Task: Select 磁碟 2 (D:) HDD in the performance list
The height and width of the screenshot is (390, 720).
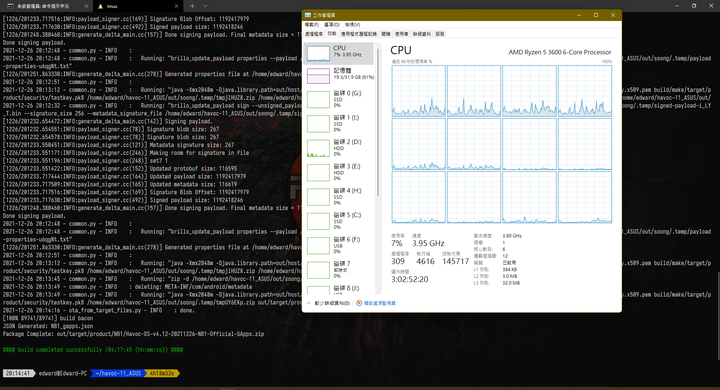Action: (x=339, y=148)
